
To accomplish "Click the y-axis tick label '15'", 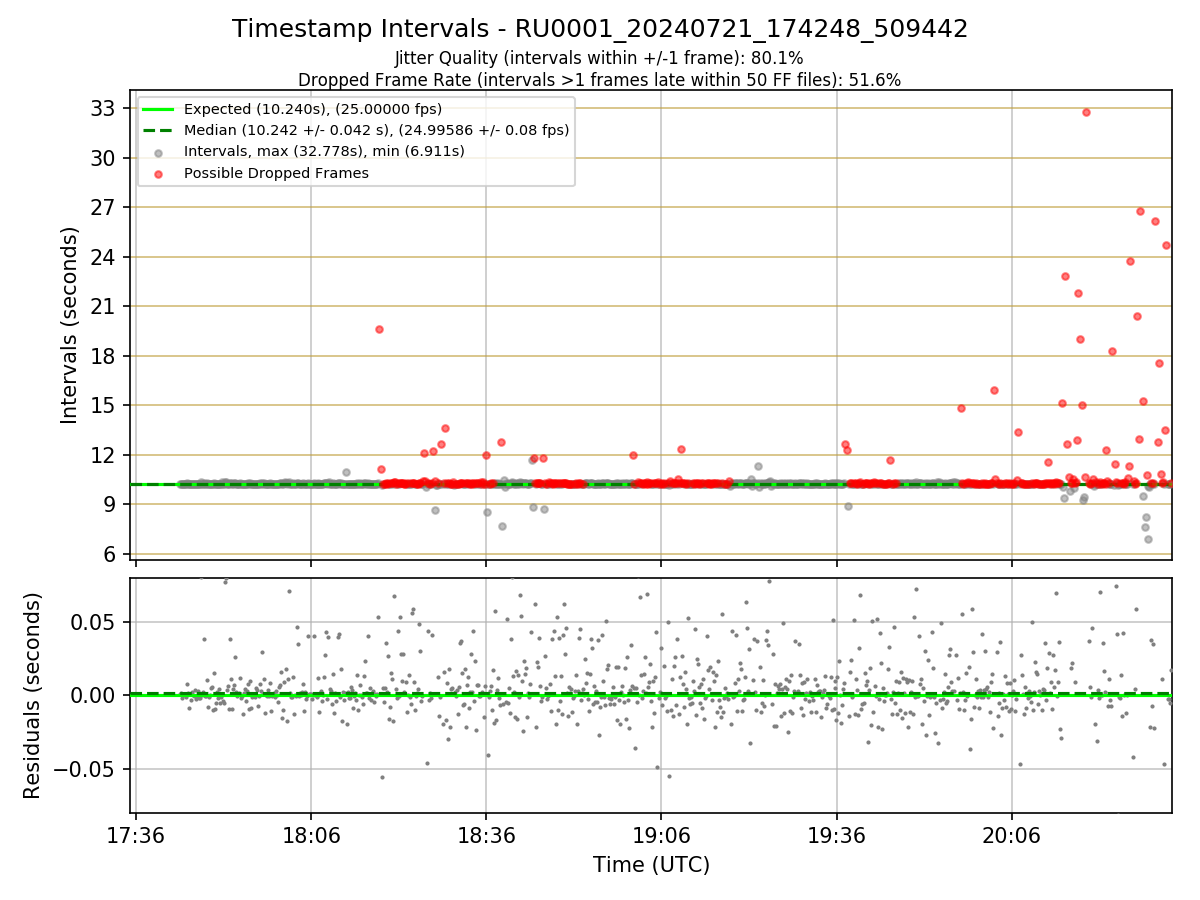I will click(x=103, y=405).
